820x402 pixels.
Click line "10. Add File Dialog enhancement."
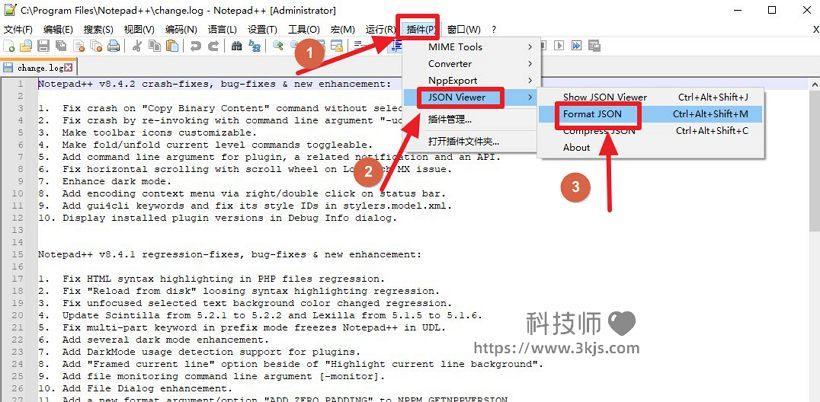pyautogui.click(x=135, y=388)
